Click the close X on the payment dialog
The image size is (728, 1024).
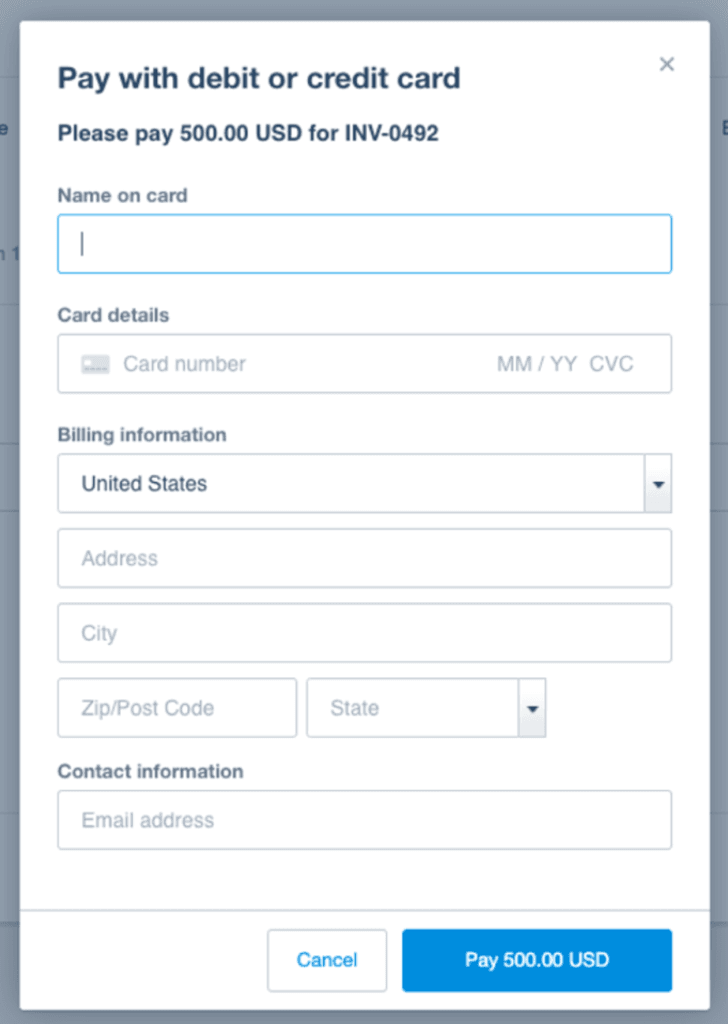[667, 64]
